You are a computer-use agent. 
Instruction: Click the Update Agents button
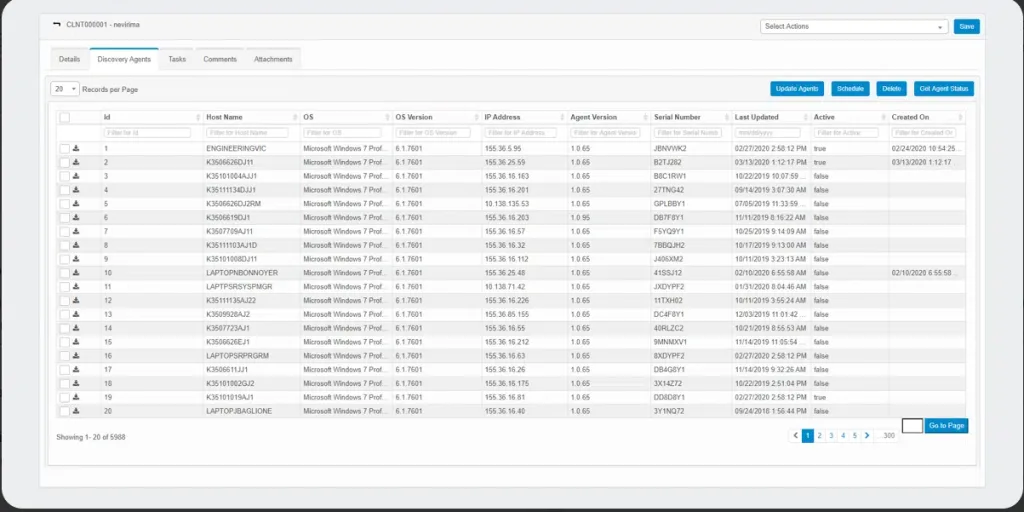pyautogui.click(x=797, y=89)
